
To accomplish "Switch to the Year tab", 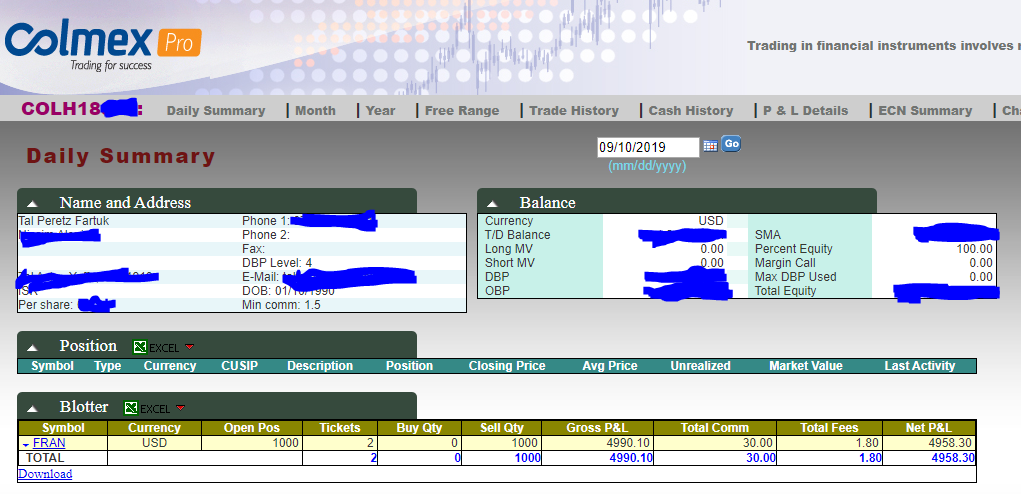I will [x=380, y=111].
